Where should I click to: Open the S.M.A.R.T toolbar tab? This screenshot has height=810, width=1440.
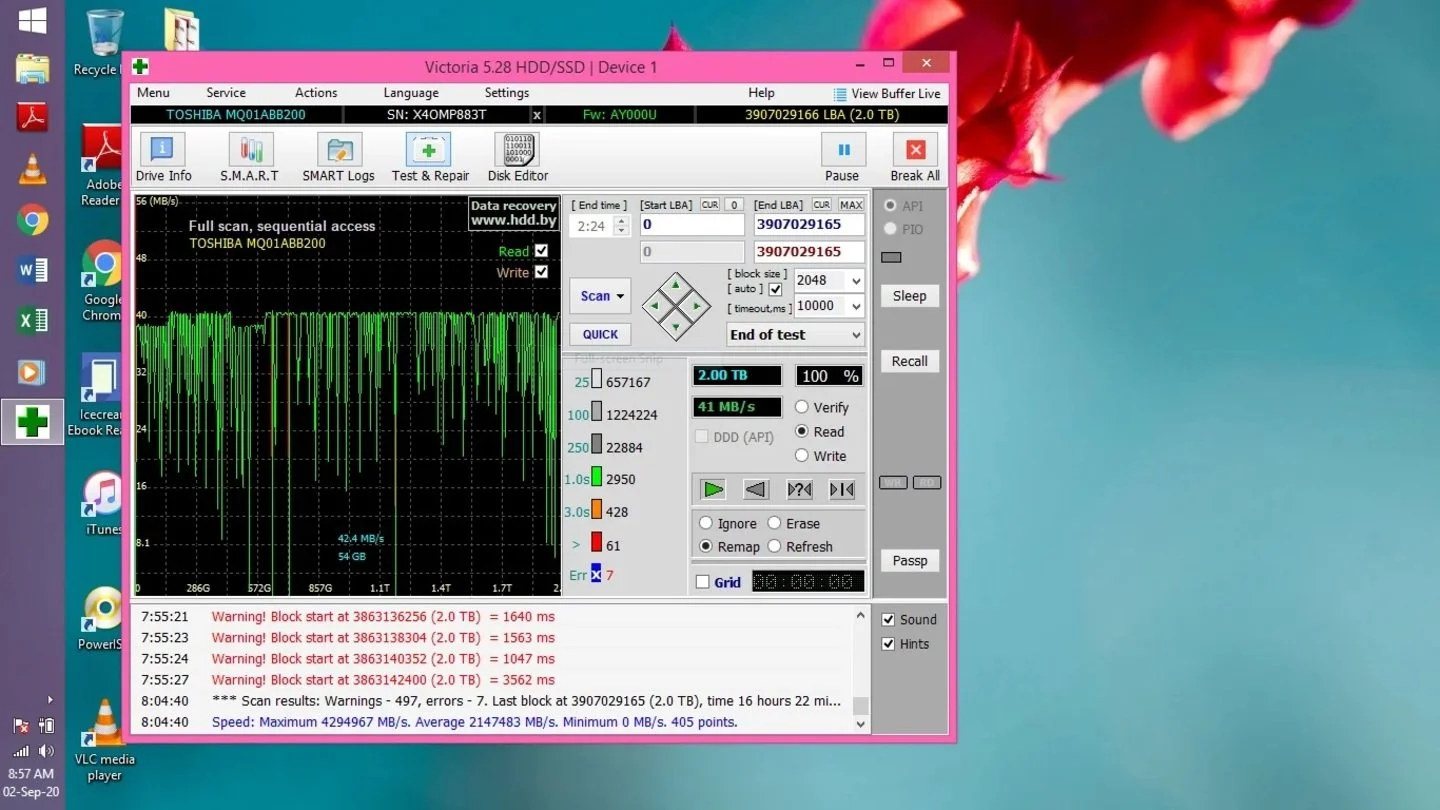pyautogui.click(x=250, y=158)
